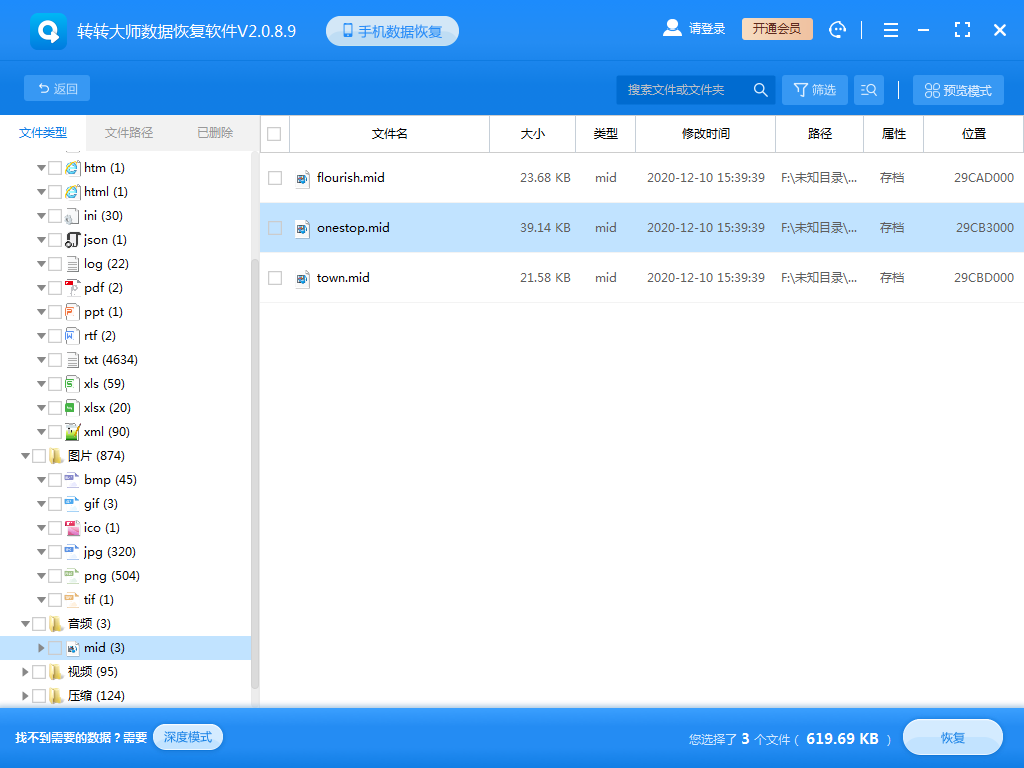The width and height of the screenshot is (1024, 768).
Task: Expand the 视频 (95) folder node
Action: coord(24,671)
